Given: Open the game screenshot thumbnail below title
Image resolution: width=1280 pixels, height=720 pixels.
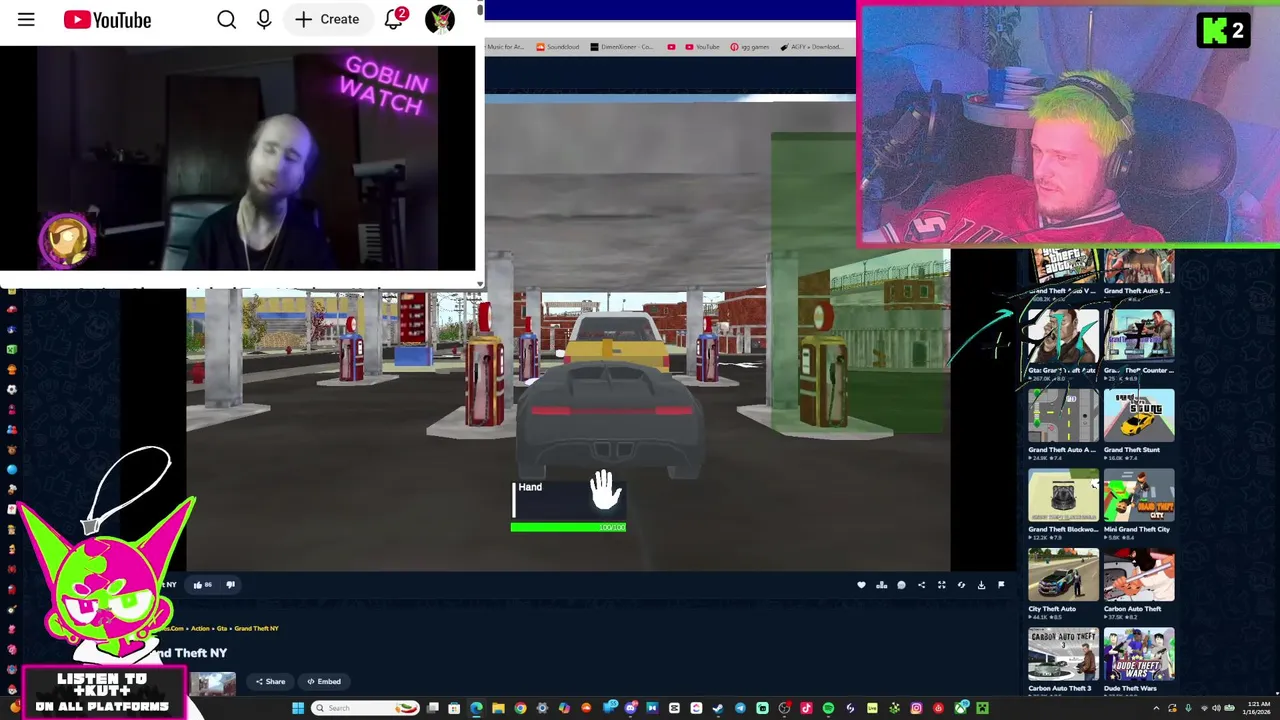Looking at the screenshot, I should pyautogui.click(x=213, y=684).
